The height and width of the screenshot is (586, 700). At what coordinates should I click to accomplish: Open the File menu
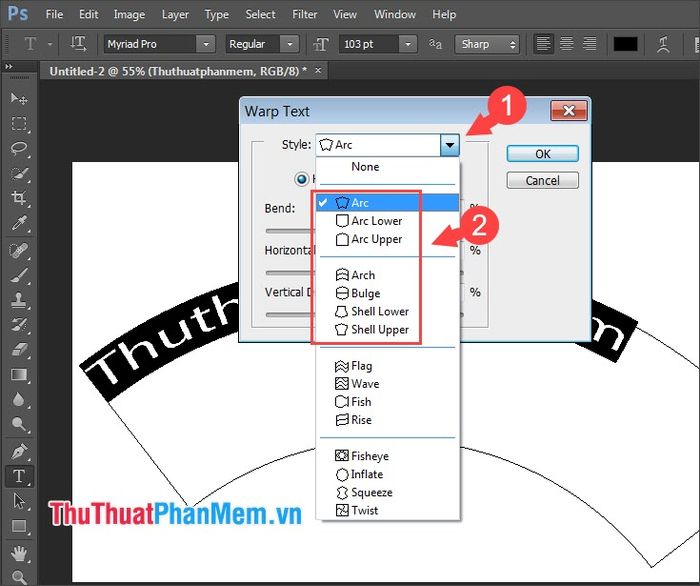(x=54, y=14)
